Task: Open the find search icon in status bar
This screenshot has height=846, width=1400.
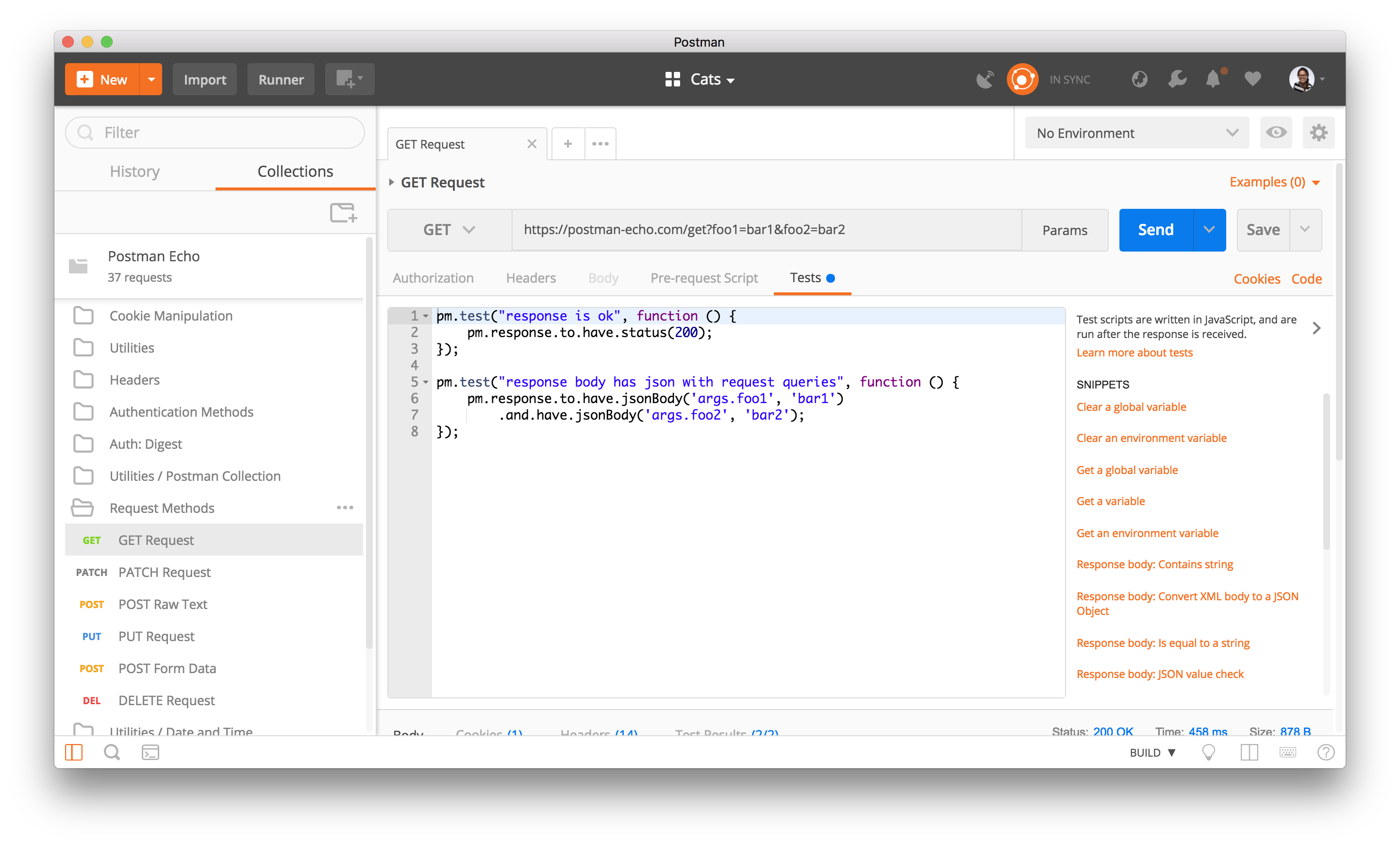Action: [x=112, y=753]
